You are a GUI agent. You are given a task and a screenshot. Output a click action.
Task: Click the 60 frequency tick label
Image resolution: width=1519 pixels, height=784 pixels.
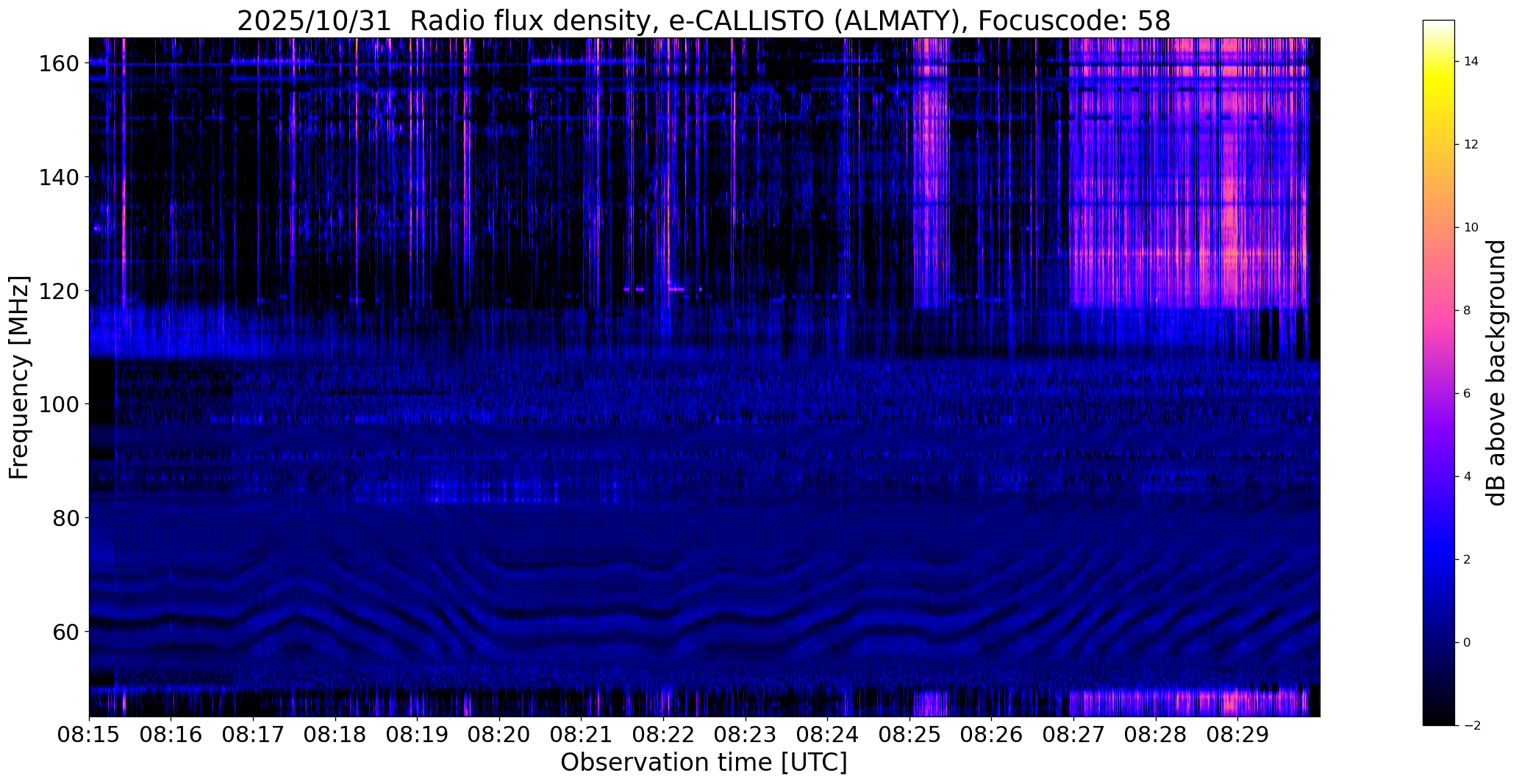[x=65, y=631]
